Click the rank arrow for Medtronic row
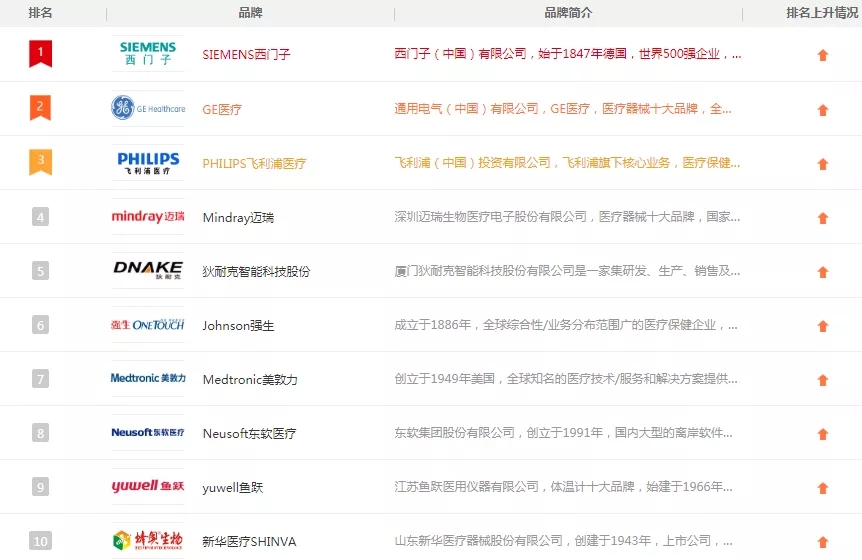862x560 pixels. click(823, 380)
